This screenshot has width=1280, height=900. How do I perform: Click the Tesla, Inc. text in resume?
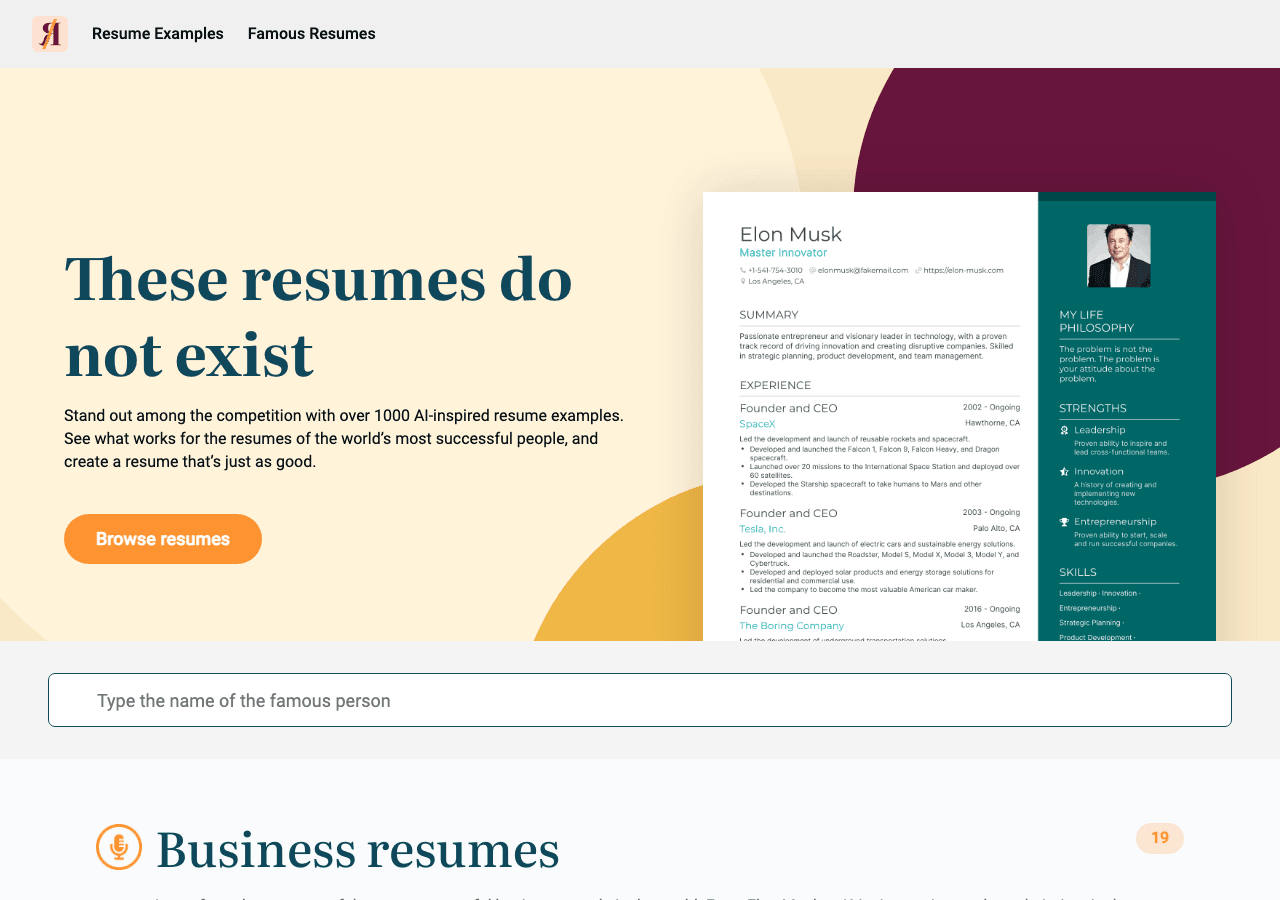[x=762, y=529]
